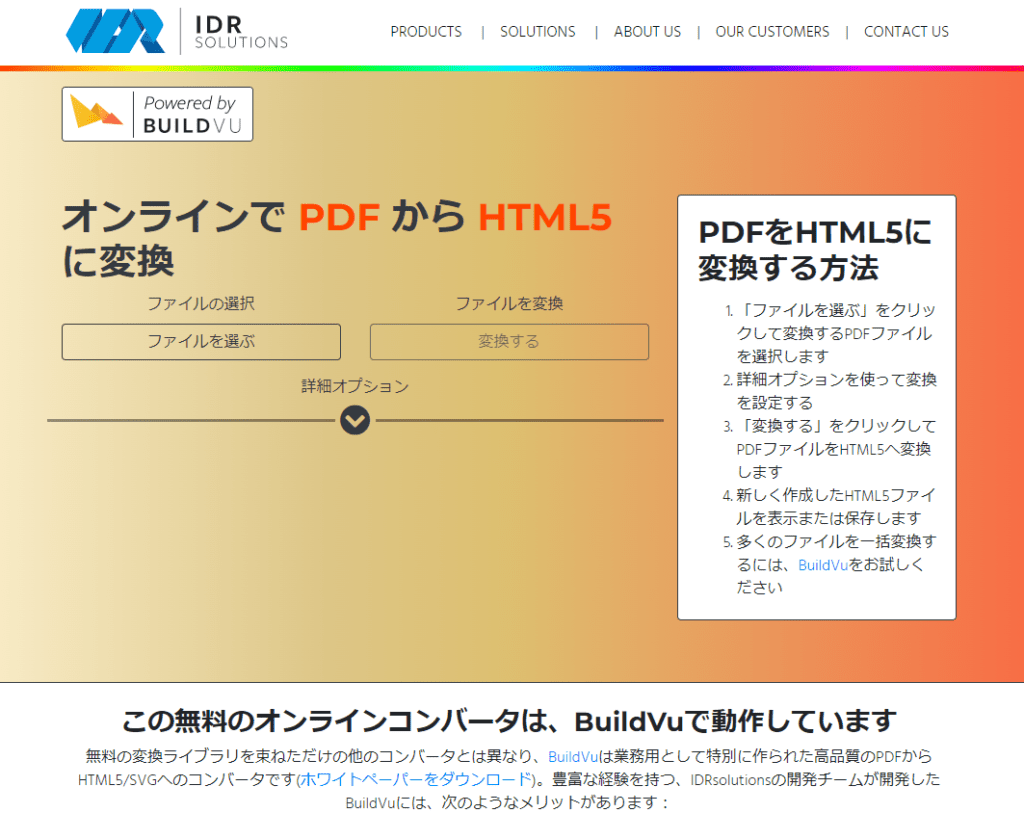Click step 1 「ファイルを選ぶ」をクリック text
Screen dimensions: 1024x839
coord(836,333)
